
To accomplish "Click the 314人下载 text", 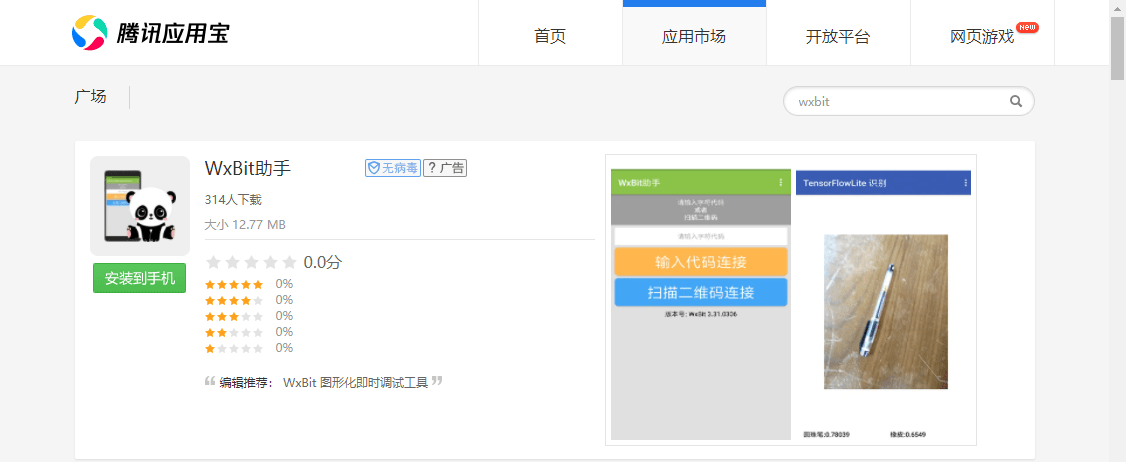I will [x=233, y=200].
